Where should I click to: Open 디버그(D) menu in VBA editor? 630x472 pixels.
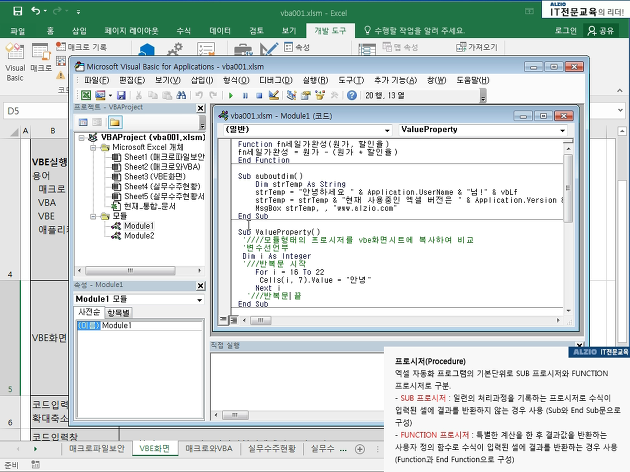pos(276,80)
